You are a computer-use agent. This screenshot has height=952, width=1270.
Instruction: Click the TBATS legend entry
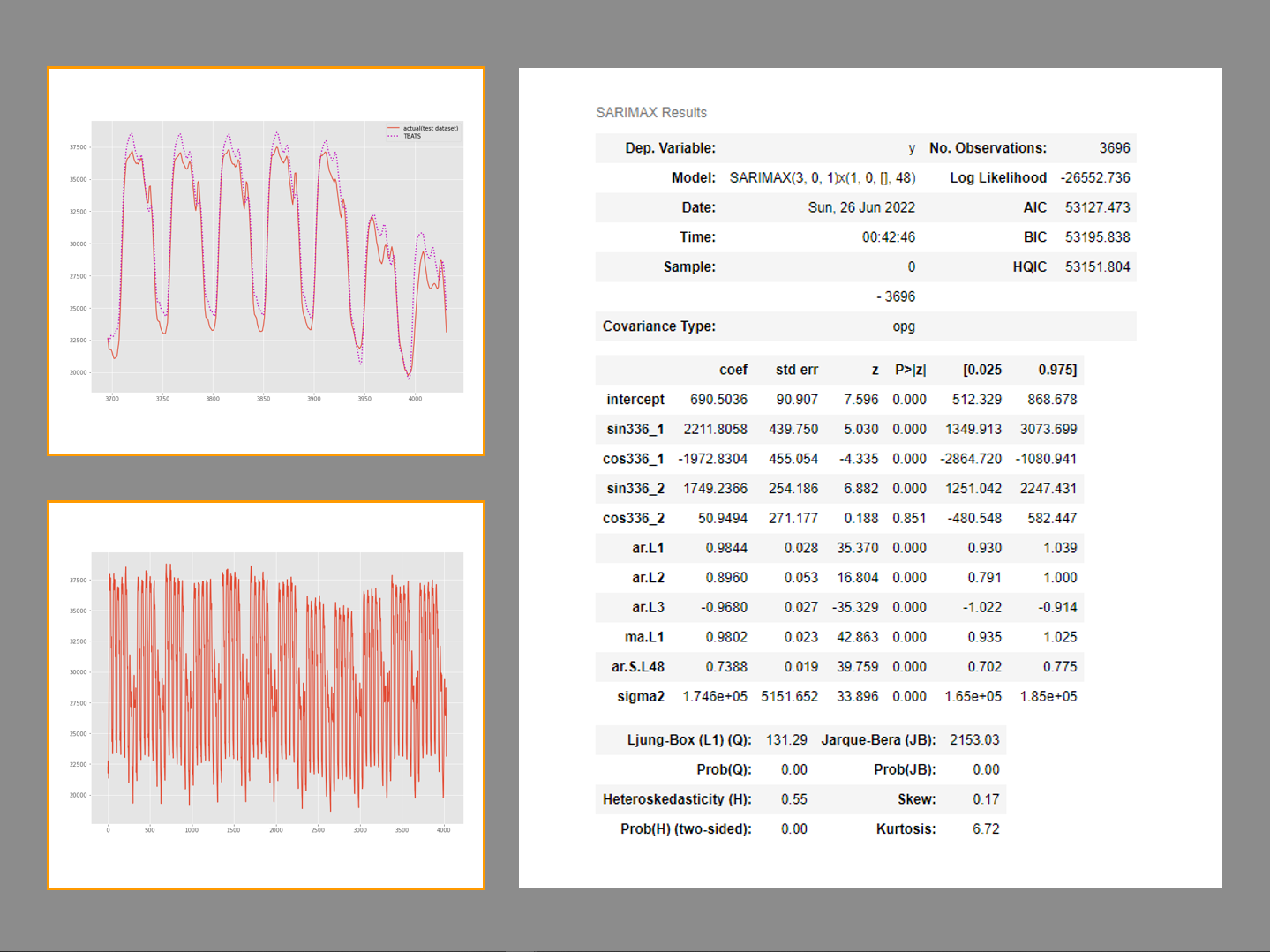click(412, 137)
